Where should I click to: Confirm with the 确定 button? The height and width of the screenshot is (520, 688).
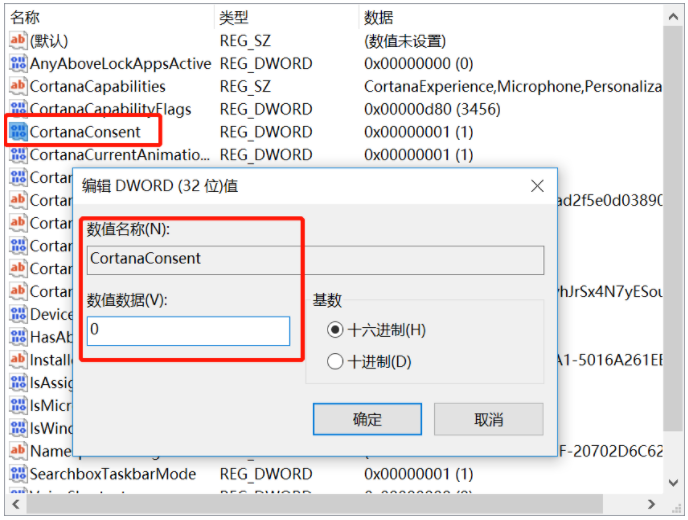pyautogui.click(x=367, y=419)
